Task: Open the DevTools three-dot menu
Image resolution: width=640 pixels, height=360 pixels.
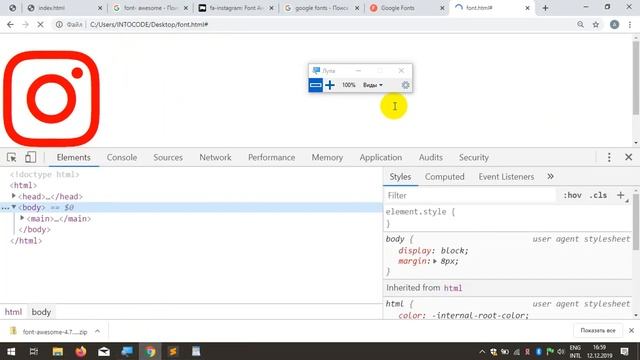Action: pyautogui.click(x=609, y=158)
